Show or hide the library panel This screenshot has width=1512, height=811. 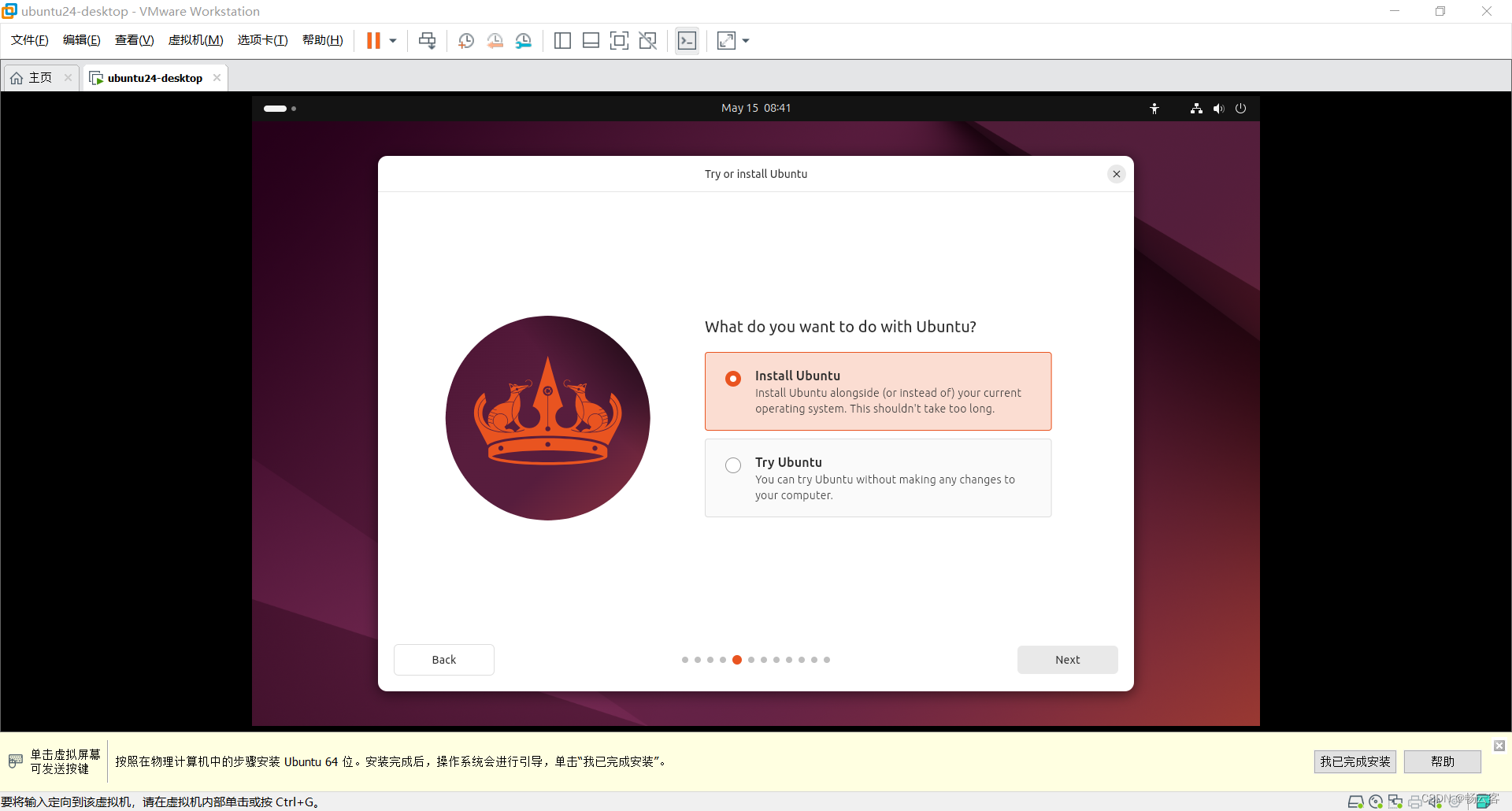(x=562, y=40)
